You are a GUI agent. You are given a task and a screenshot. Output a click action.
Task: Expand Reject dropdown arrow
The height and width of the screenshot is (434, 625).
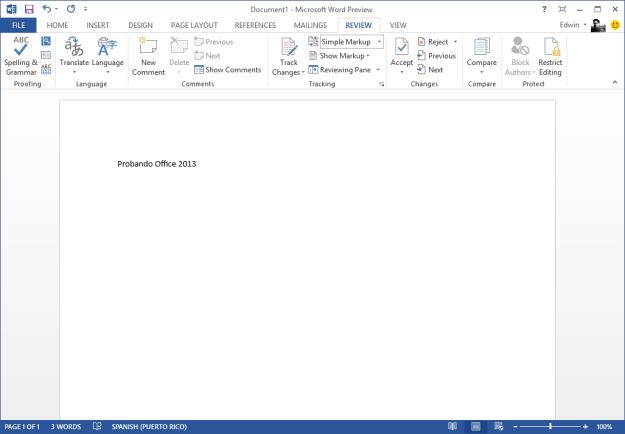tap(455, 42)
